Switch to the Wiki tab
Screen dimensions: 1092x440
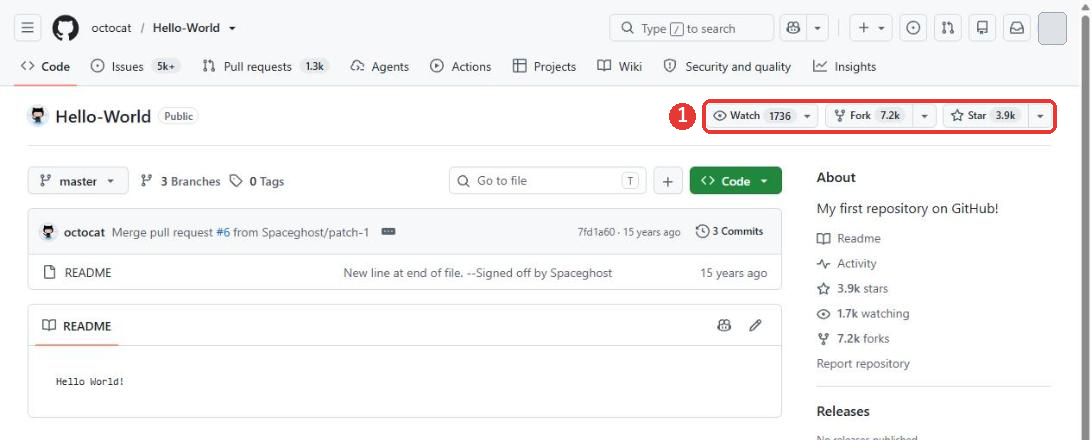coord(619,67)
